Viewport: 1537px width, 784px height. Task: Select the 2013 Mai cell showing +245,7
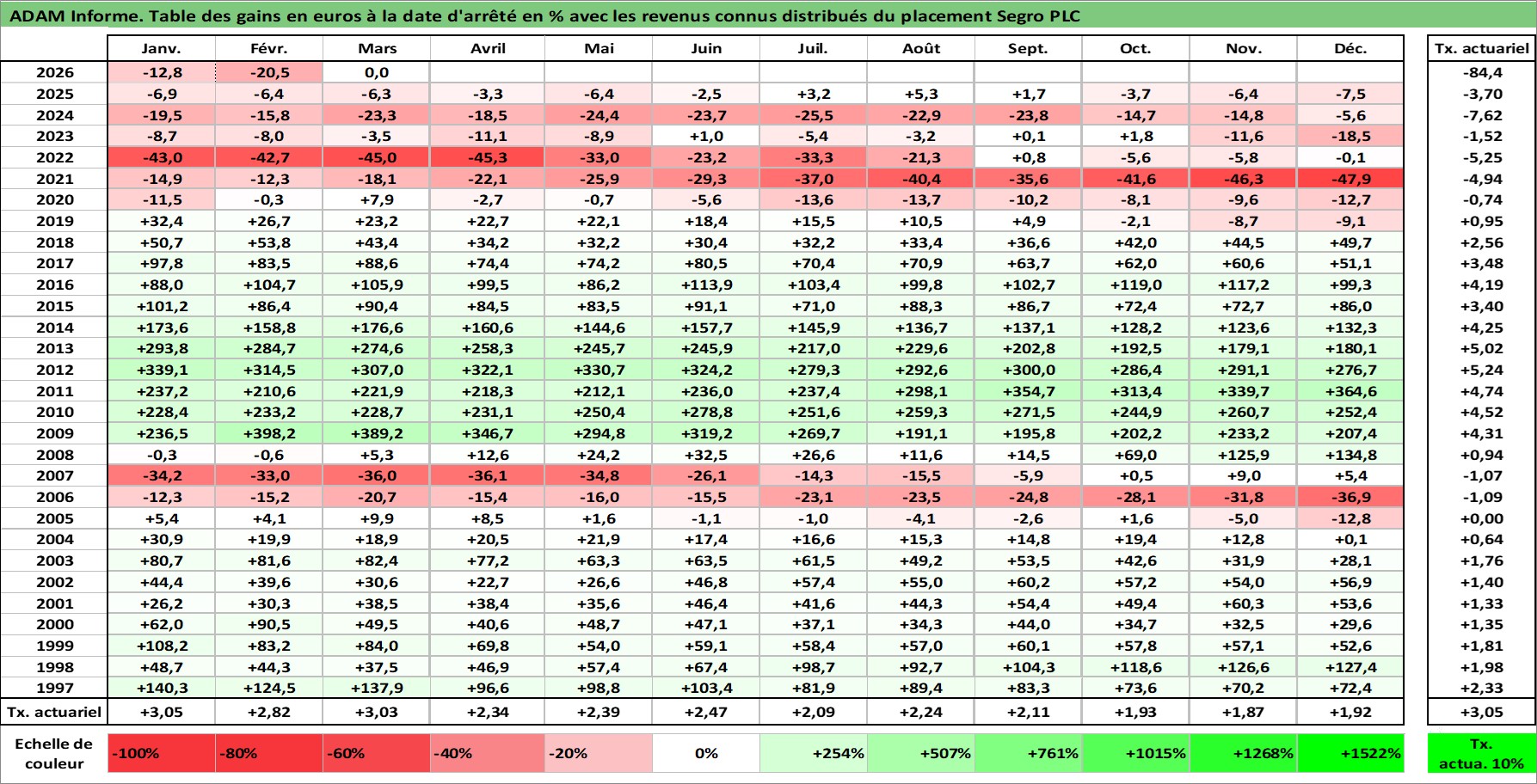599,348
